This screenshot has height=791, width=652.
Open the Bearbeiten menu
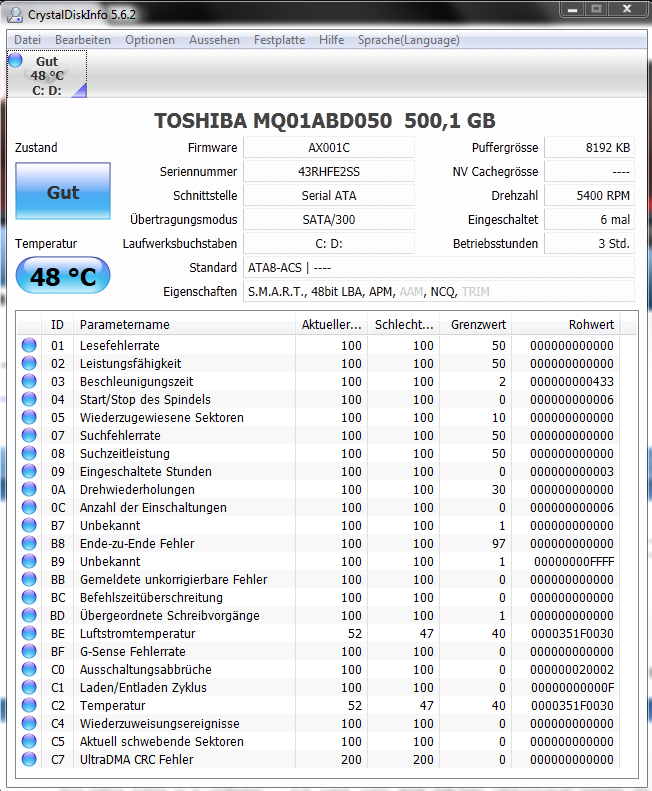tap(83, 40)
